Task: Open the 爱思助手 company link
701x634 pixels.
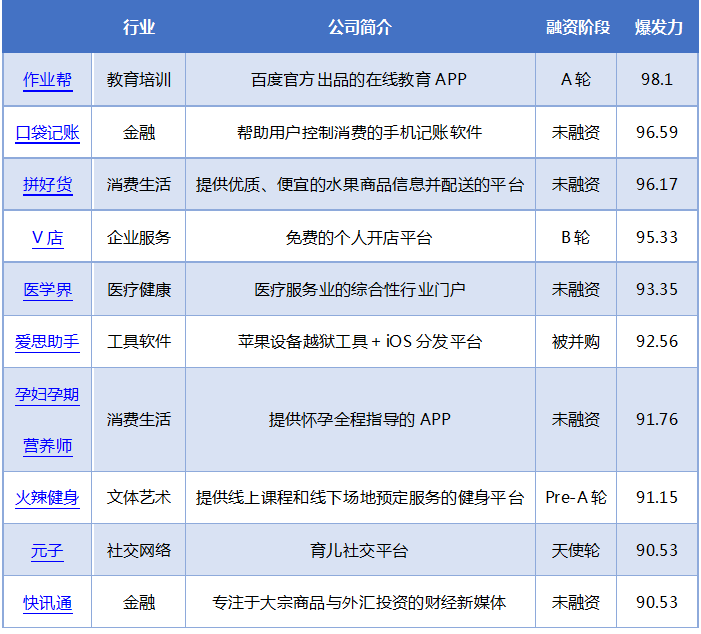Action: point(47,342)
